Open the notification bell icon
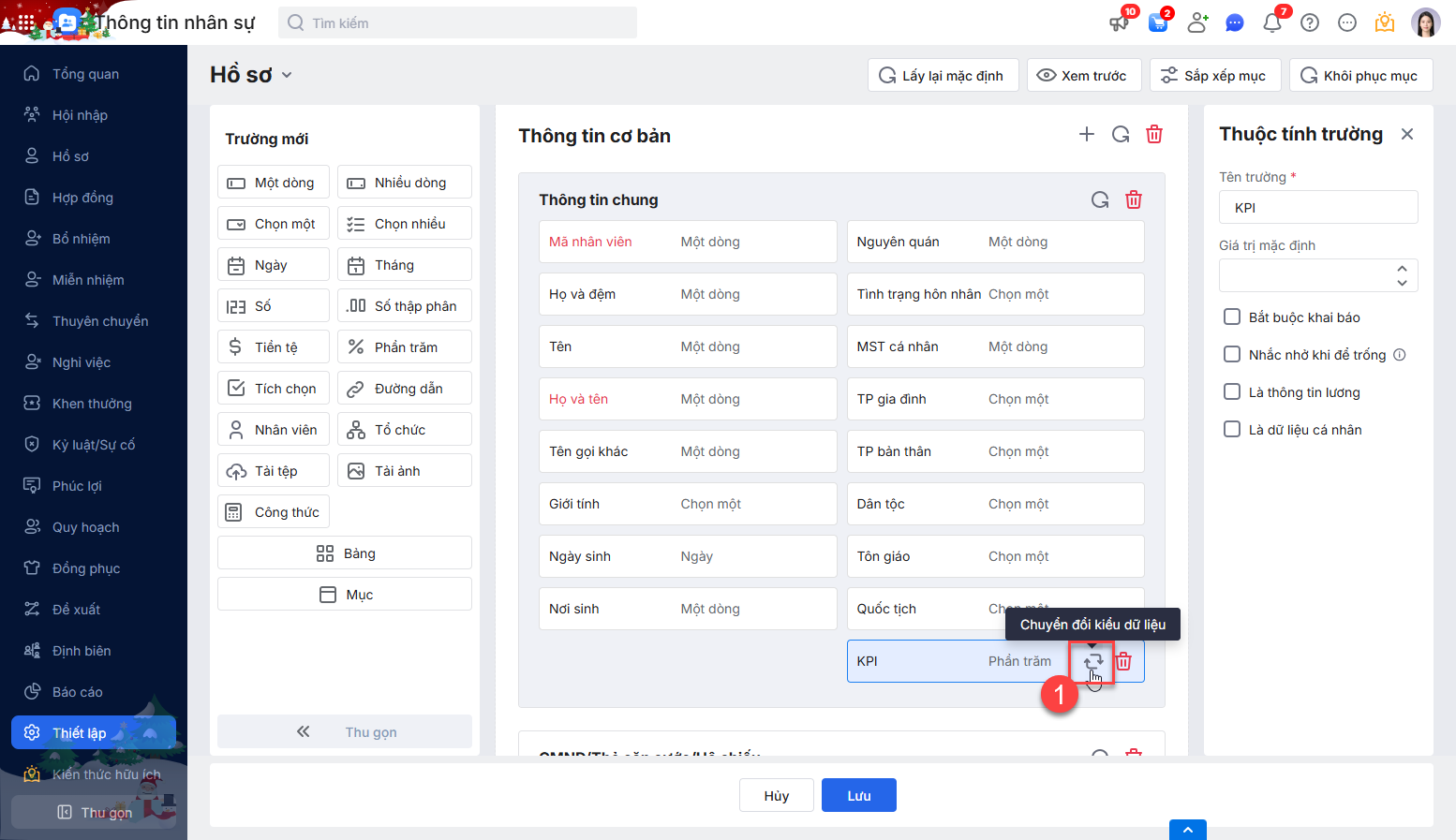This screenshot has height=840, width=1456. pyautogui.click(x=1272, y=22)
